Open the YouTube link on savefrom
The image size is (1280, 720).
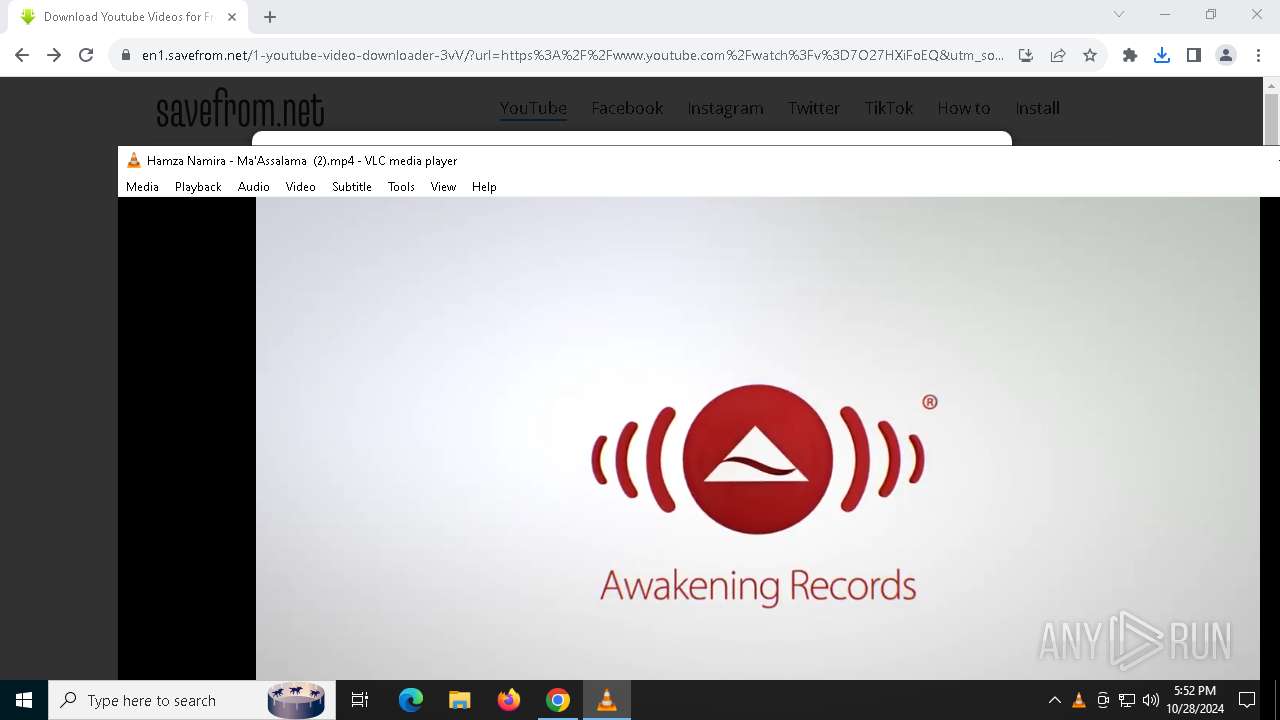tap(533, 108)
